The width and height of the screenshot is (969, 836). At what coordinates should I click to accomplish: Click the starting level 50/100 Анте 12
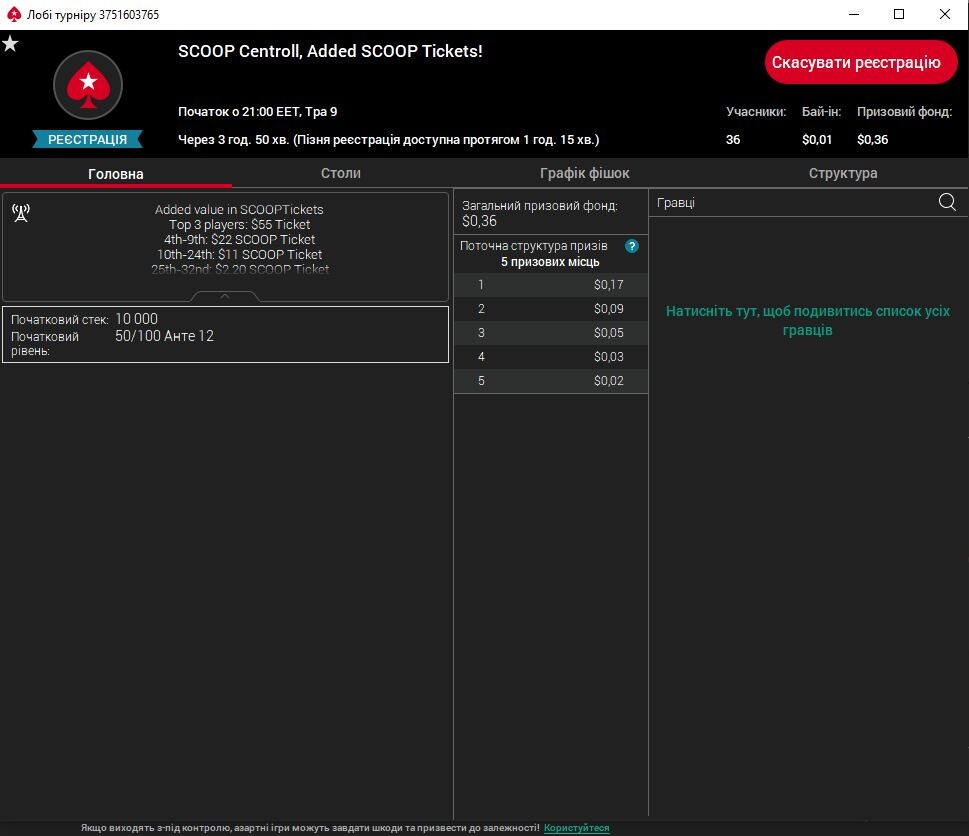(164, 336)
